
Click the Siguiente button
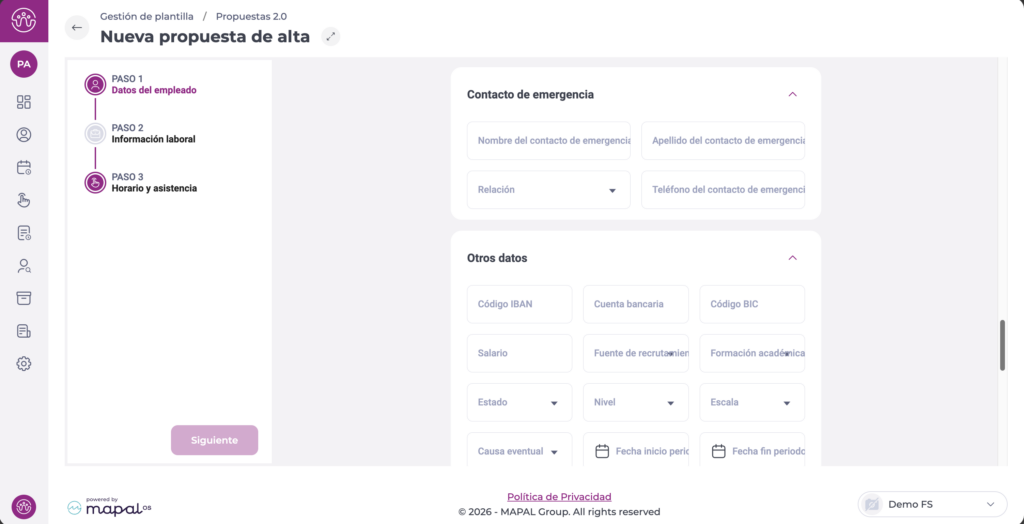point(214,440)
